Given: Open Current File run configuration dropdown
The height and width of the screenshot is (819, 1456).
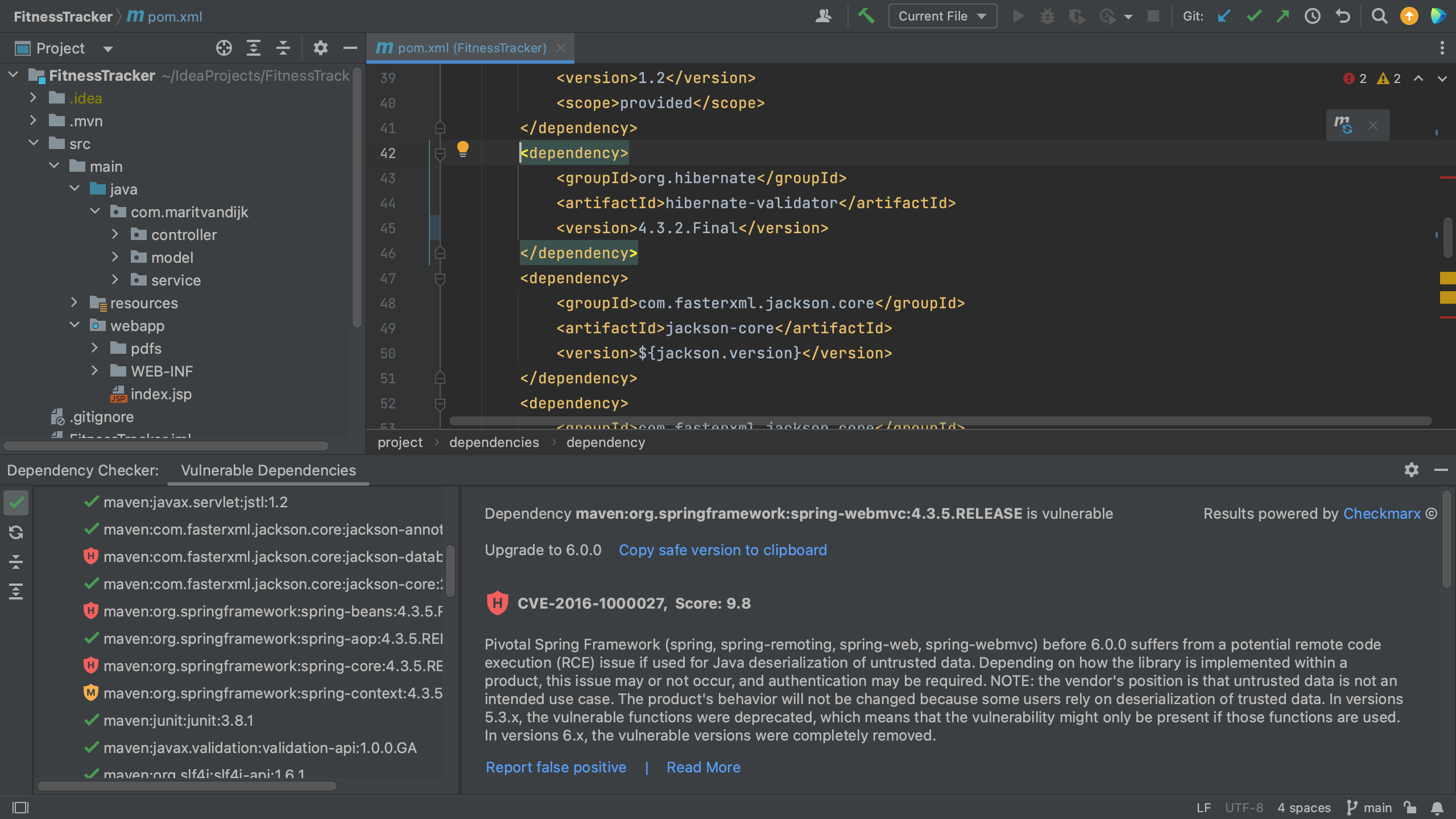Looking at the screenshot, I should point(942,16).
